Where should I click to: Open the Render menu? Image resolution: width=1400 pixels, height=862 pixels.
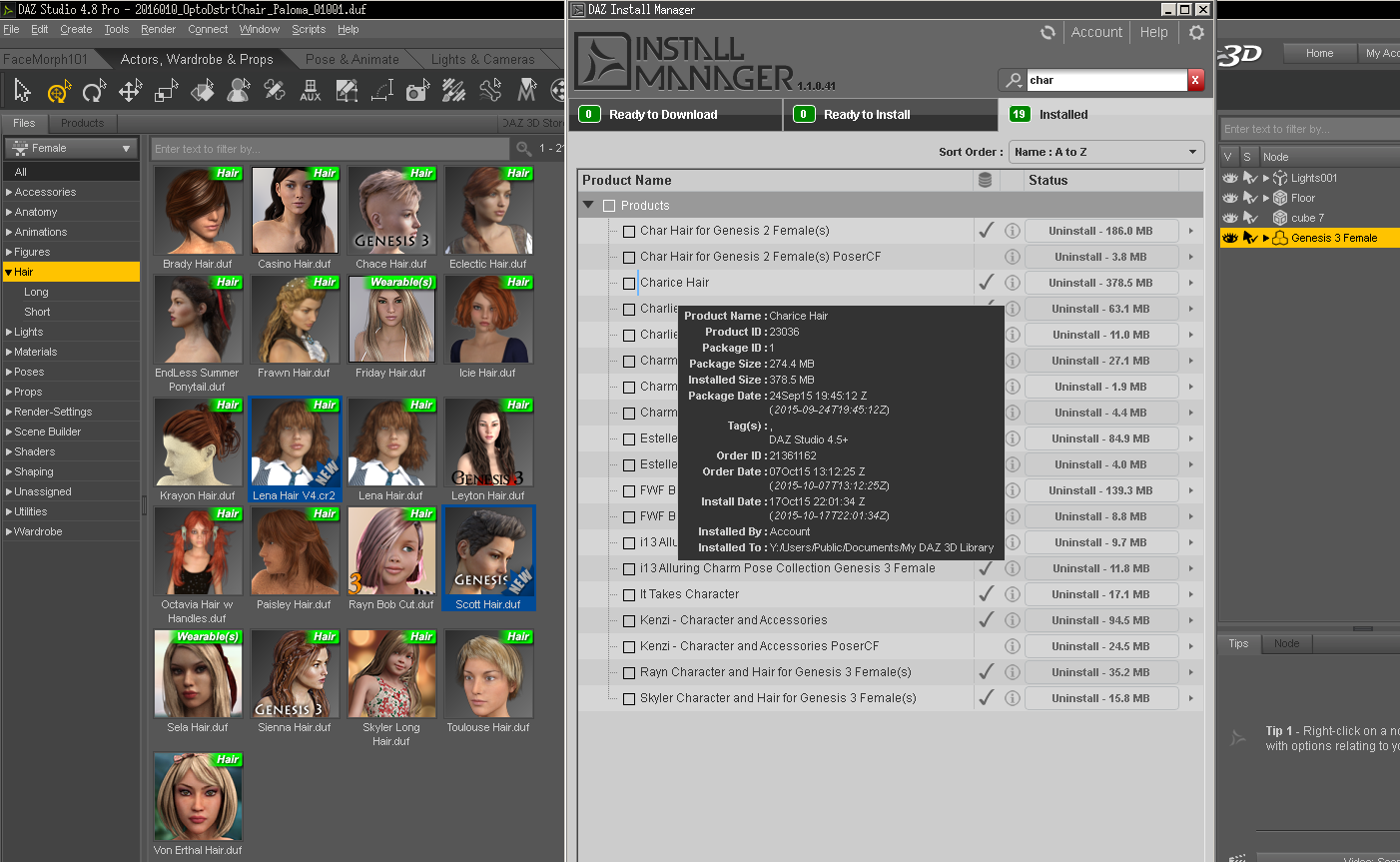pyautogui.click(x=158, y=30)
